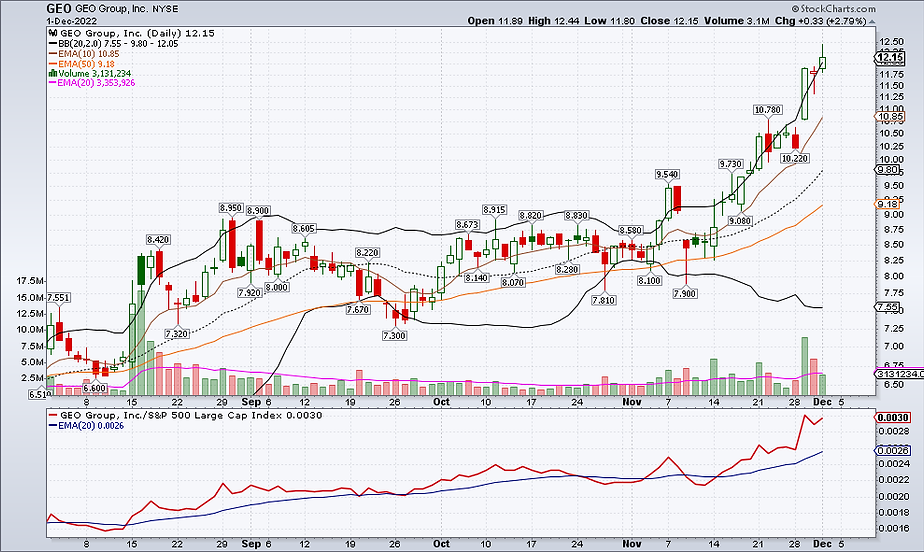Image resolution: width=924 pixels, height=552 pixels.
Task: Click the 7.320 low price label
Action: [177, 334]
